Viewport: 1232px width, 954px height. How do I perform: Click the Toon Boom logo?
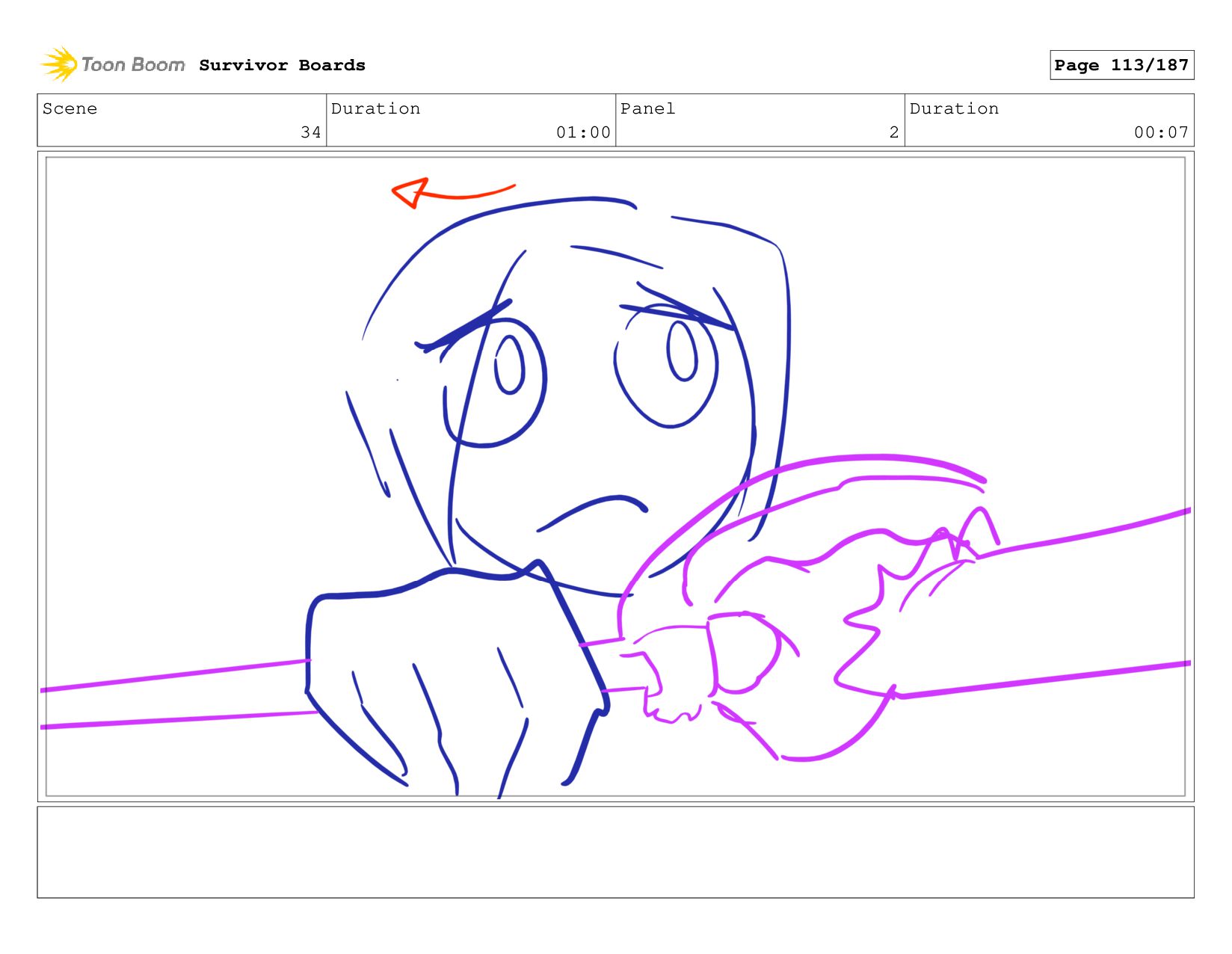click(112, 64)
